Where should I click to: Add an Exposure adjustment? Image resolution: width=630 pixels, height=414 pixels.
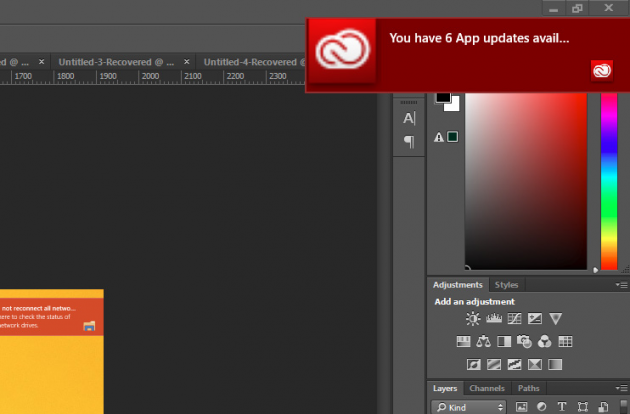click(x=534, y=319)
